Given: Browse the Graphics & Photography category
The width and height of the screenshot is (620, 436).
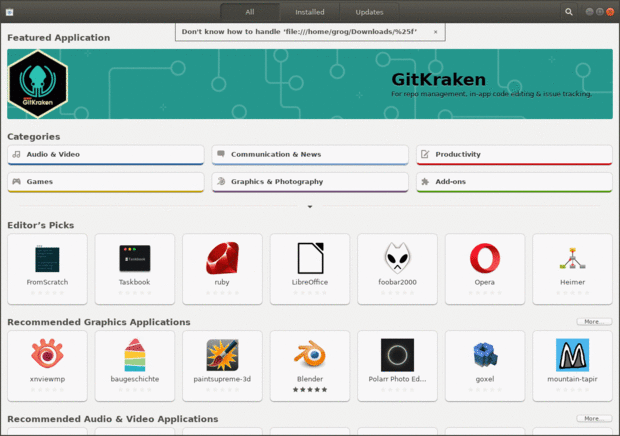Looking at the screenshot, I should [310, 182].
